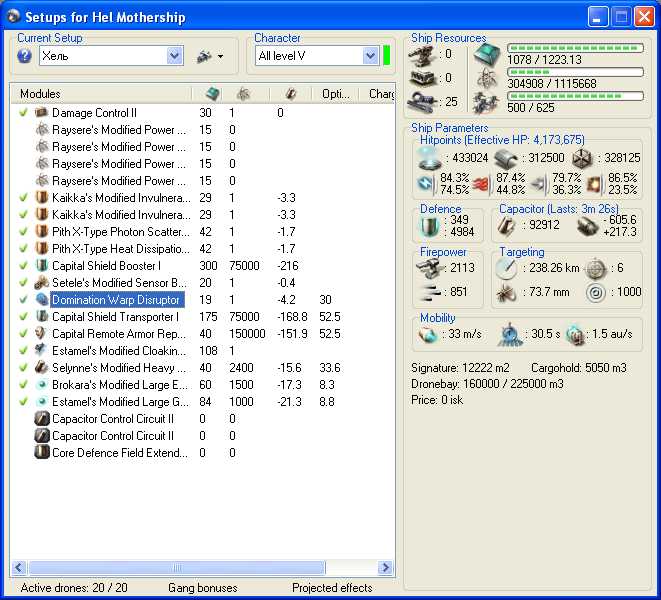Click the Defence shield tank icon
Viewport: 661px width, 600px height.
tap(428, 226)
